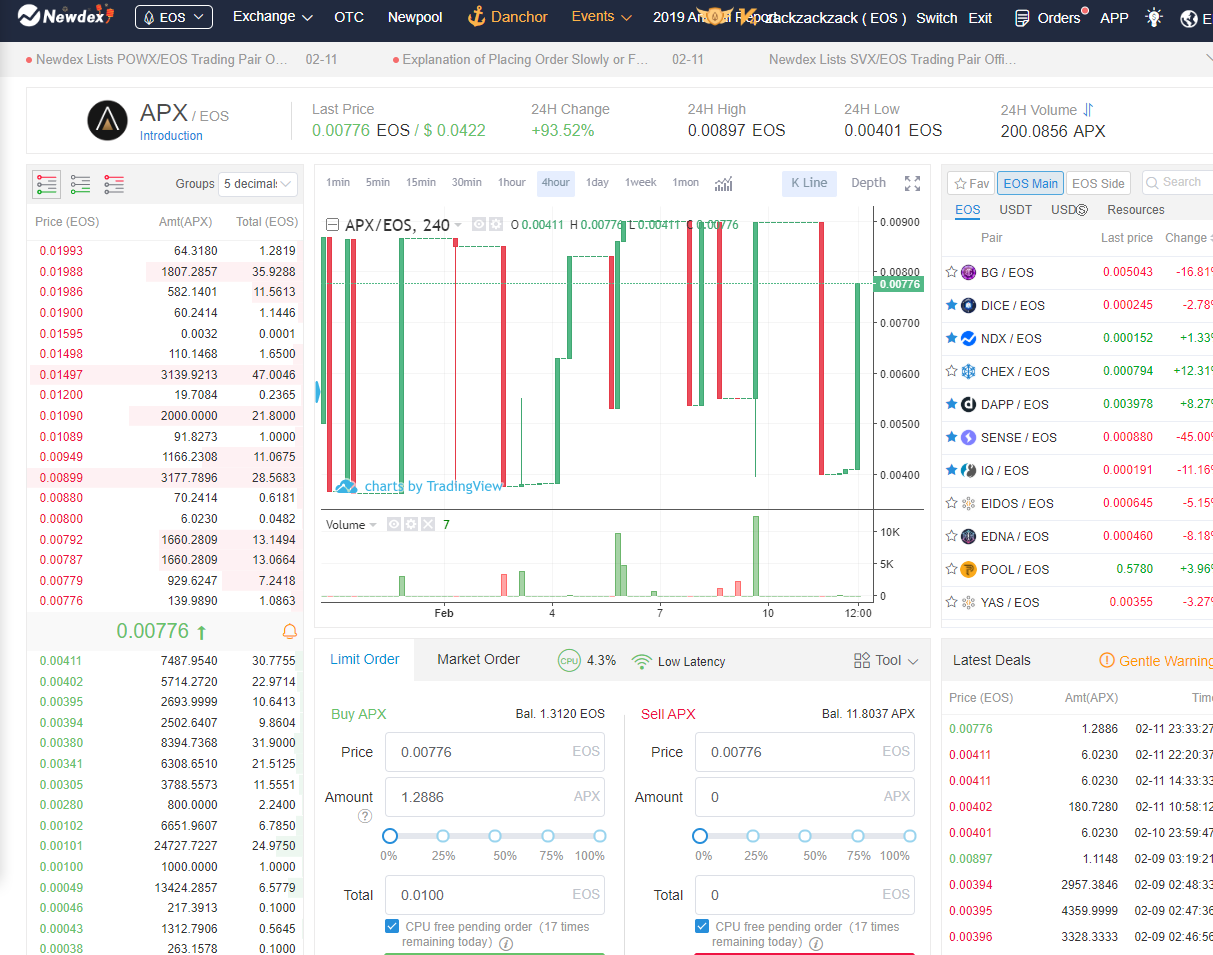Open POWX/EOS listing announcement
The image size is (1213, 955).
(161, 59)
